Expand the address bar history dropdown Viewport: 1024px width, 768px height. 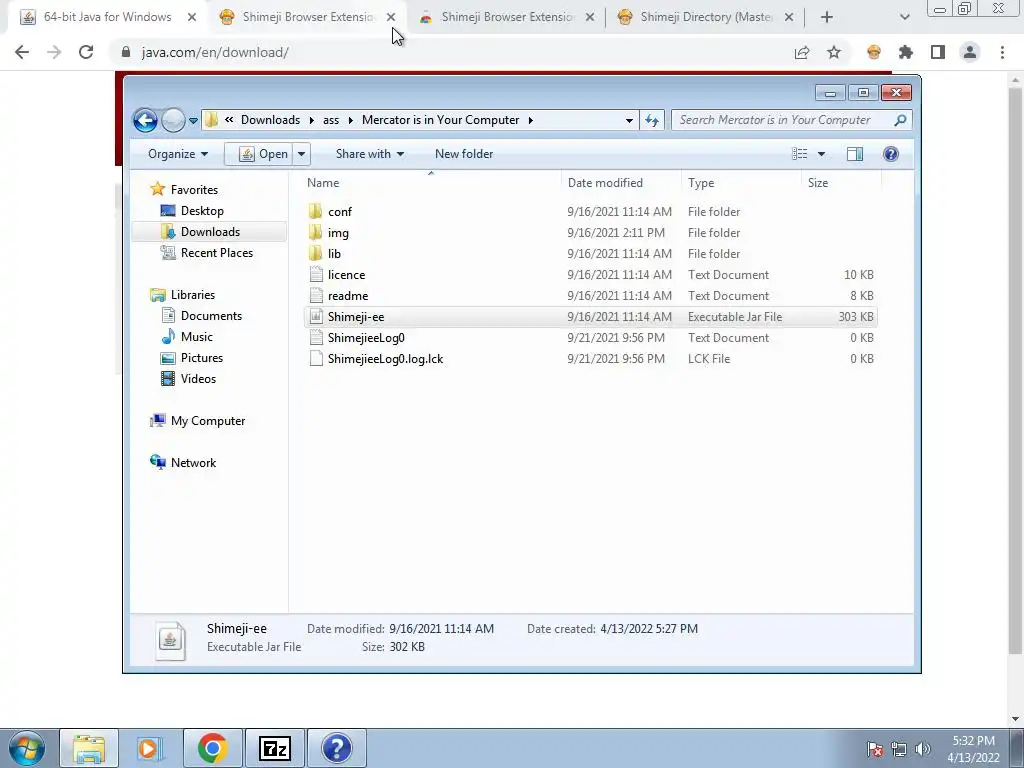(629, 120)
